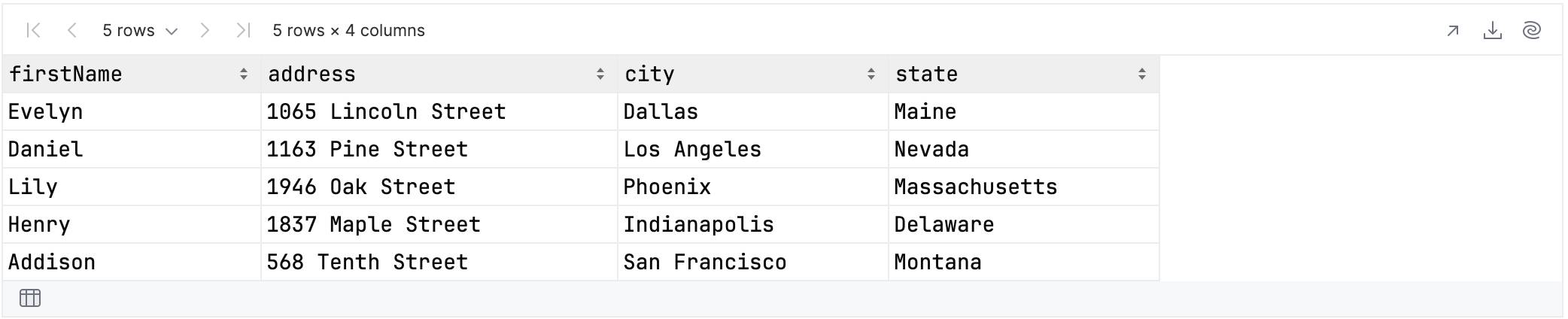Select the 1163 Pine Street cell
Viewport: 1568px width, 319px height.
439,149
